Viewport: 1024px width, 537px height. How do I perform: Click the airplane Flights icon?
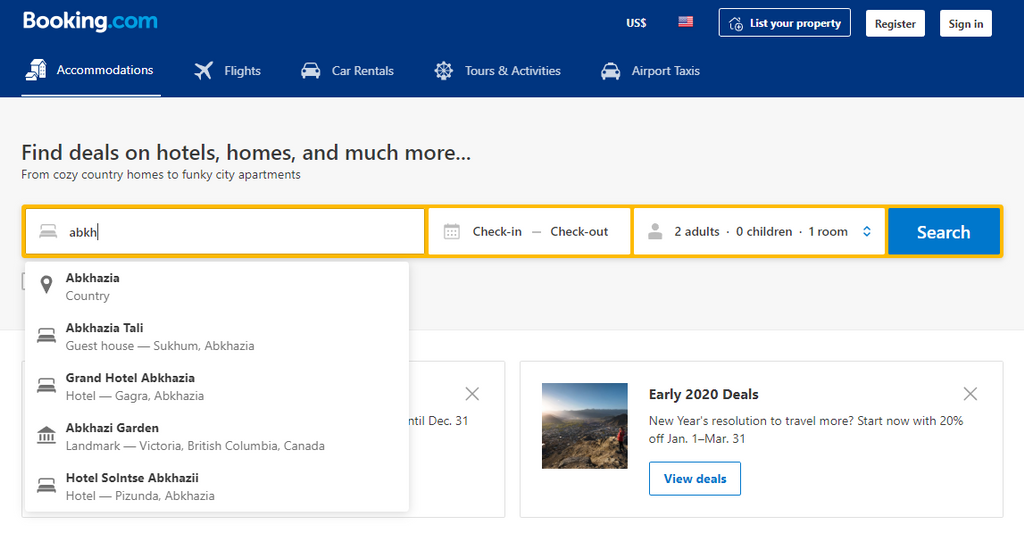[204, 71]
